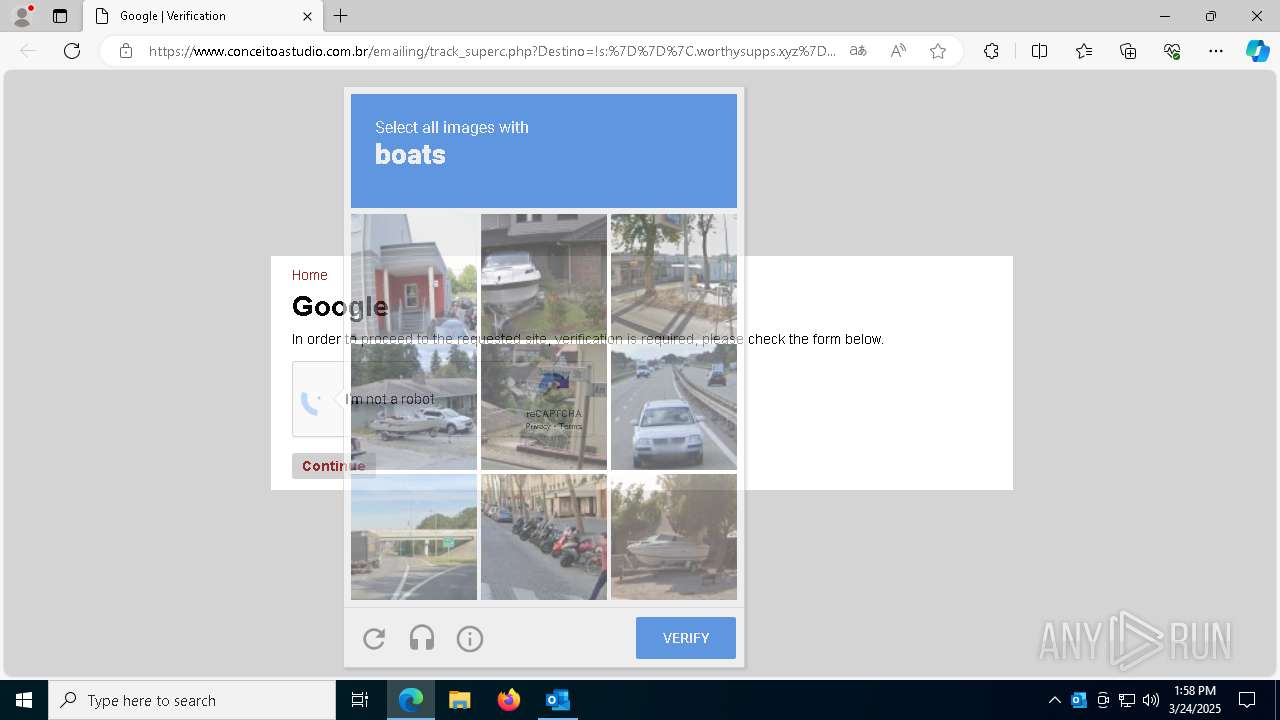The image size is (1280, 720).
Task: Select the sidewalk with trees tile
Action: click(x=674, y=277)
